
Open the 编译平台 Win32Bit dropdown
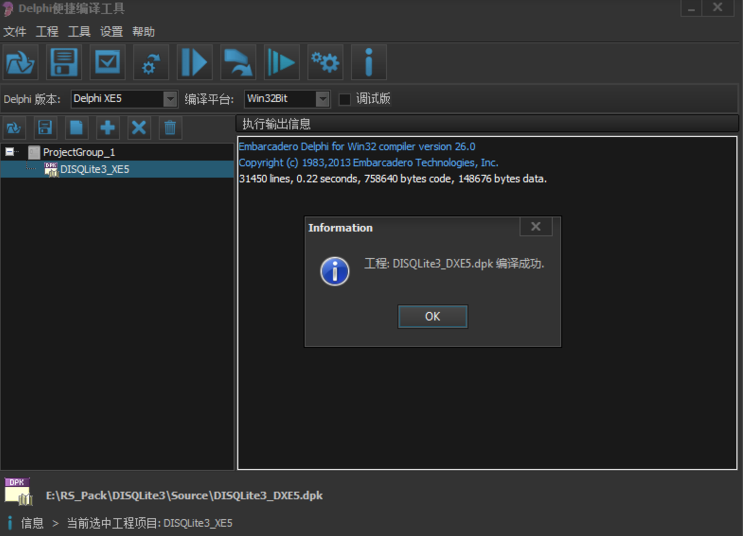click(x=323, y=99)
